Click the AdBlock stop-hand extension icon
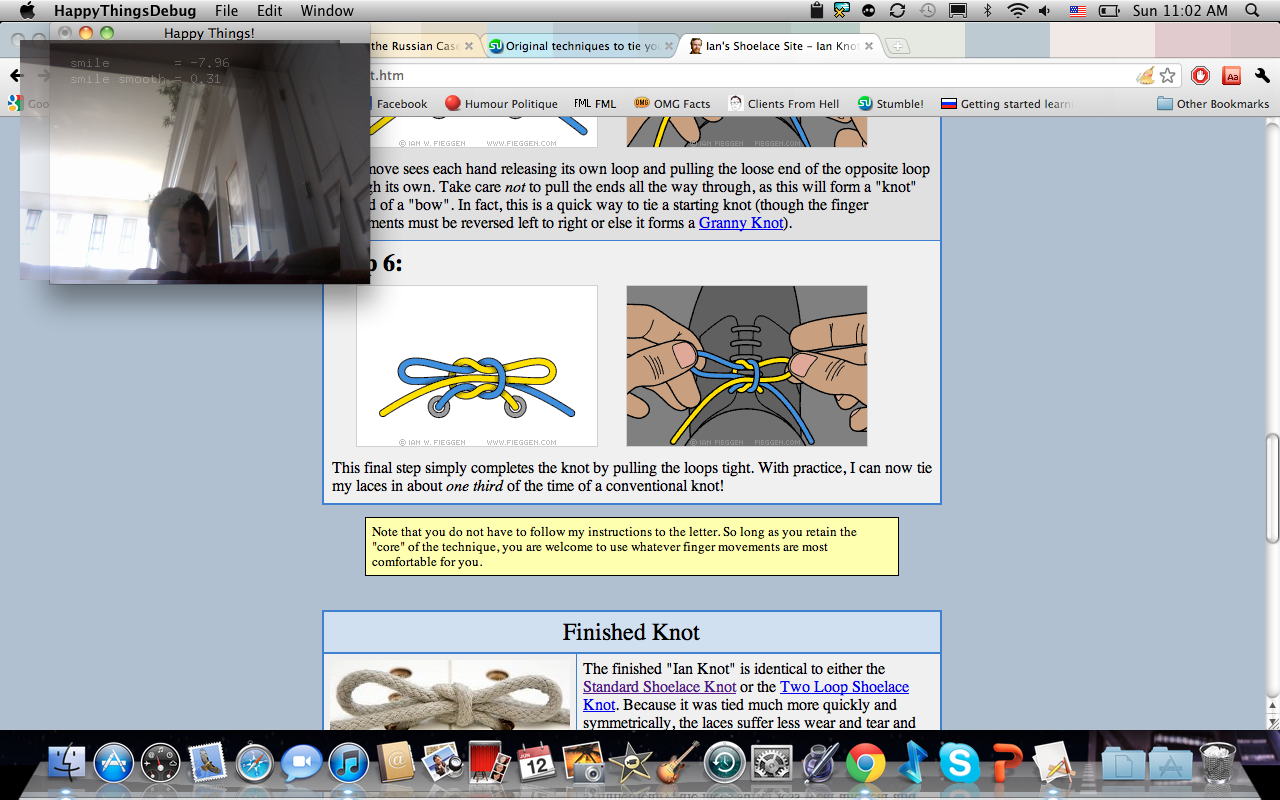Image resolution: width=1280 pixels, height=800 pixels. (x=1201, y=75)
